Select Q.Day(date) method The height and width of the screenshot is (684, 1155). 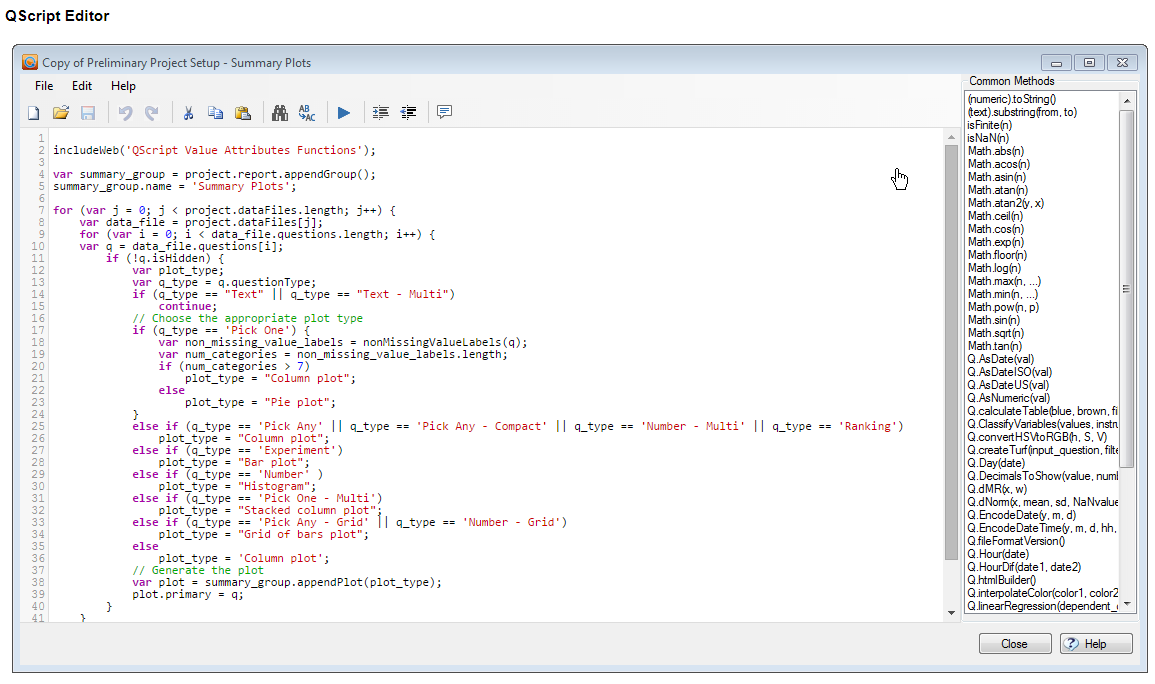(x=996, y=463)
